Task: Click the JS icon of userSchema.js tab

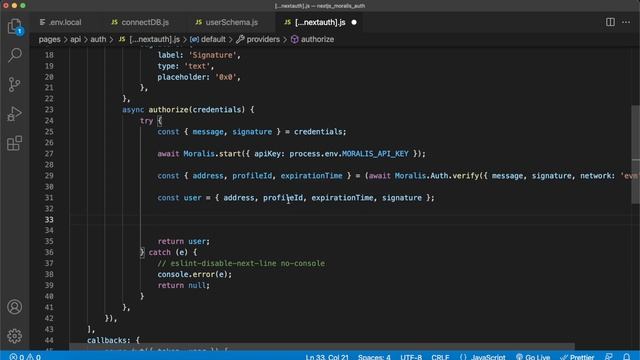Action: 198,22
